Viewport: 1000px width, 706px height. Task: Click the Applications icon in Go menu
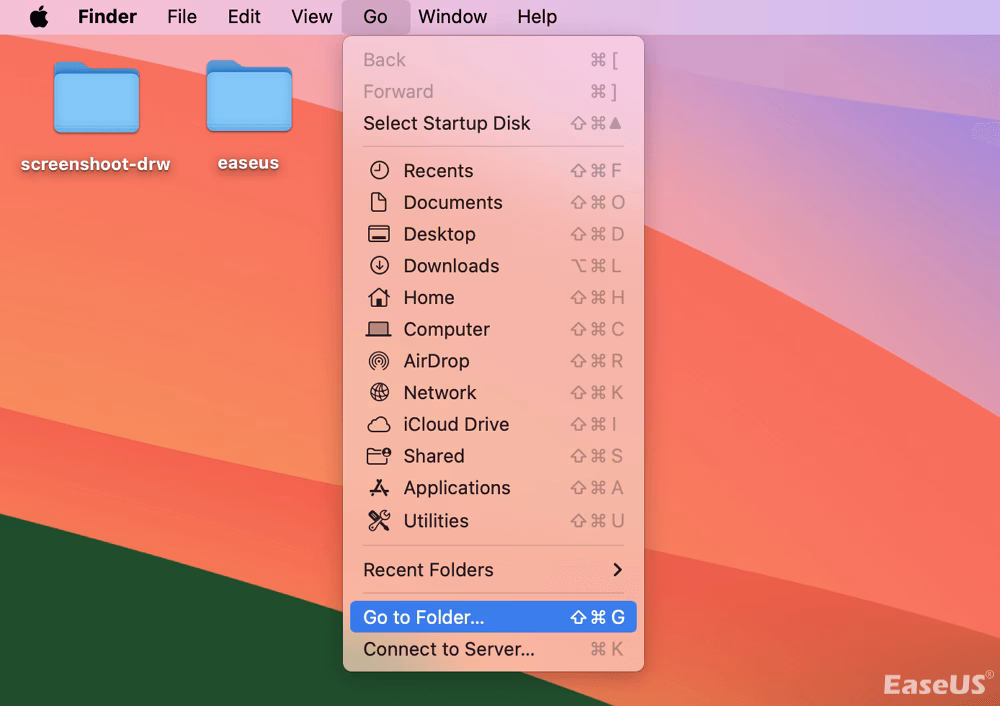point(379,488)
